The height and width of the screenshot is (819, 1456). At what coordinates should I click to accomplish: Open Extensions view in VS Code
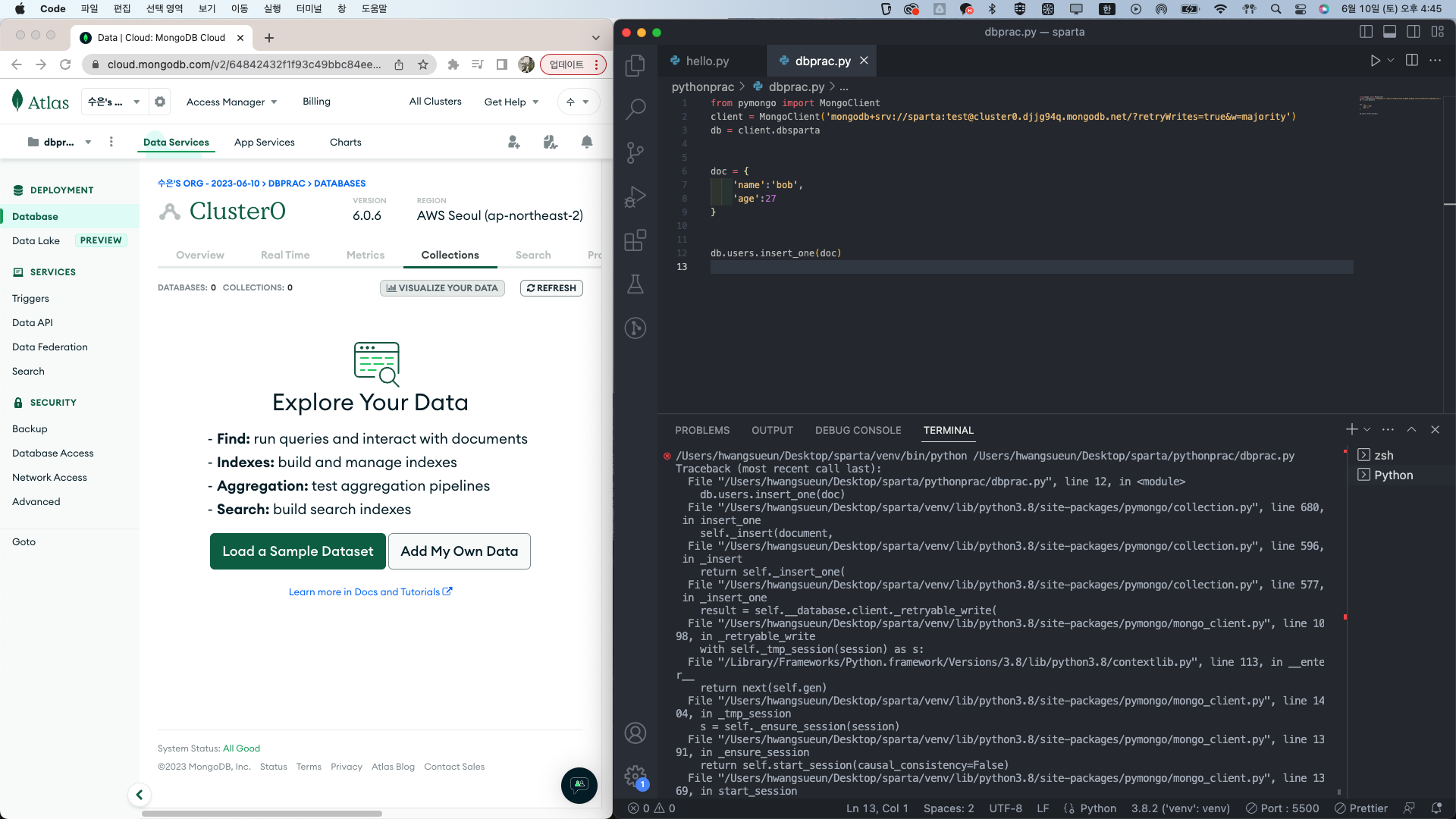pyautogui.click(x=635, y=240)
